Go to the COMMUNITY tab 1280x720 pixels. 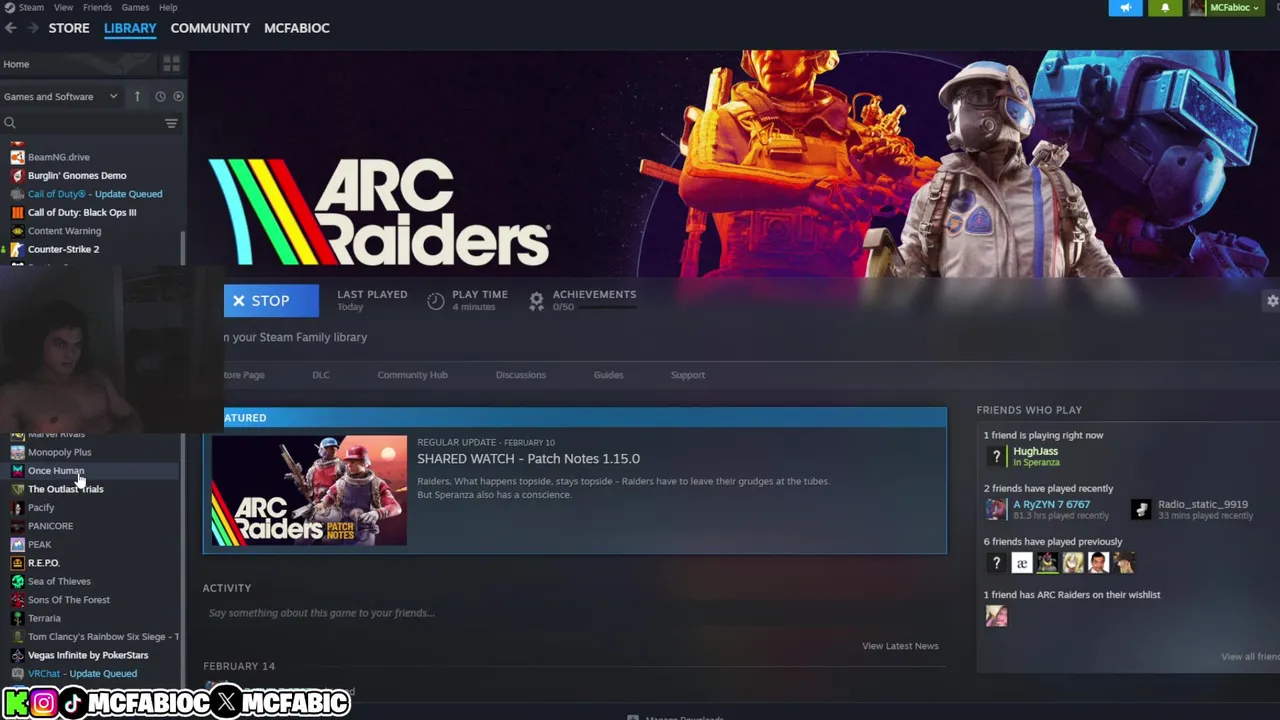point(210,28)
